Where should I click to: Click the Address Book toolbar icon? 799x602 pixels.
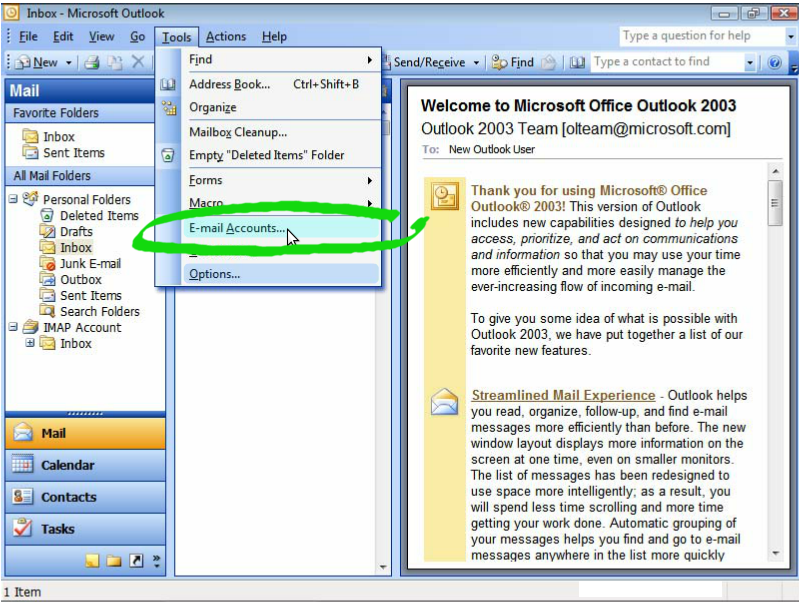[x=577, y=62]
